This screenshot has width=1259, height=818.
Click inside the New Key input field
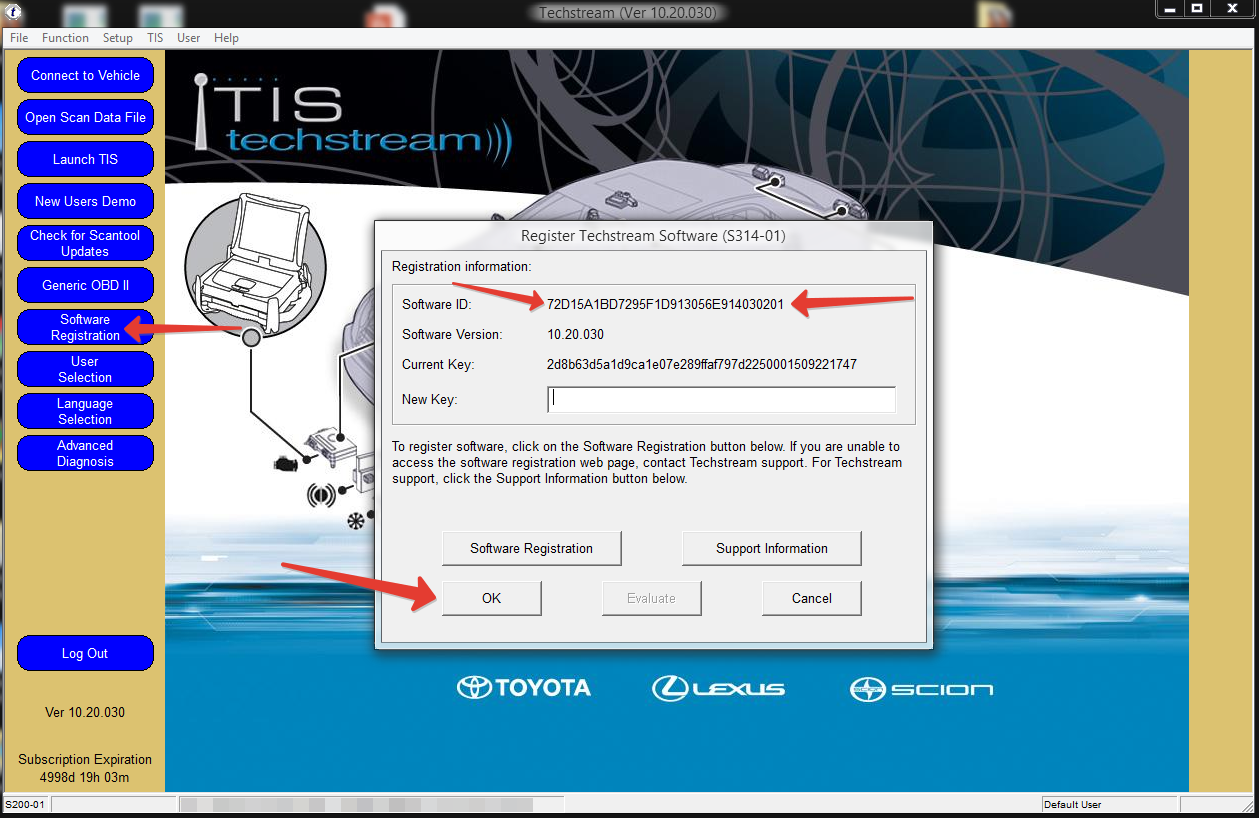tap(721, 399)
